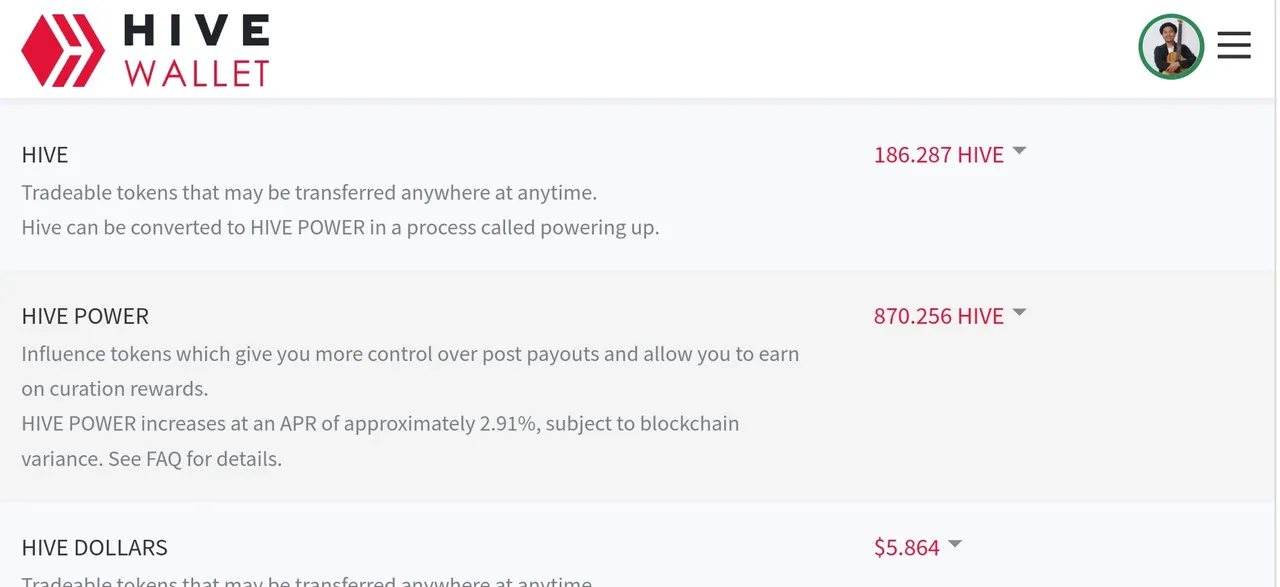Click the arrow beside $5.864

click(x=955, y=544)
